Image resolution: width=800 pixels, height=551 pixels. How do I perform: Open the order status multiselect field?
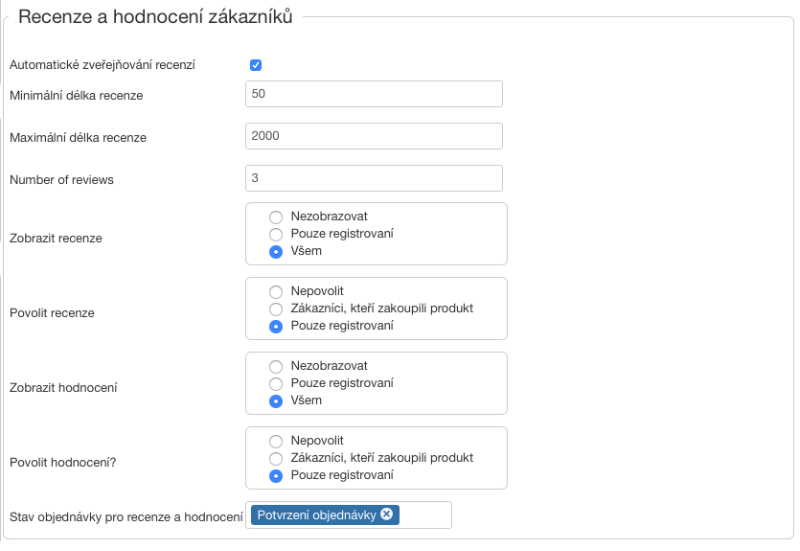point(425,515)
